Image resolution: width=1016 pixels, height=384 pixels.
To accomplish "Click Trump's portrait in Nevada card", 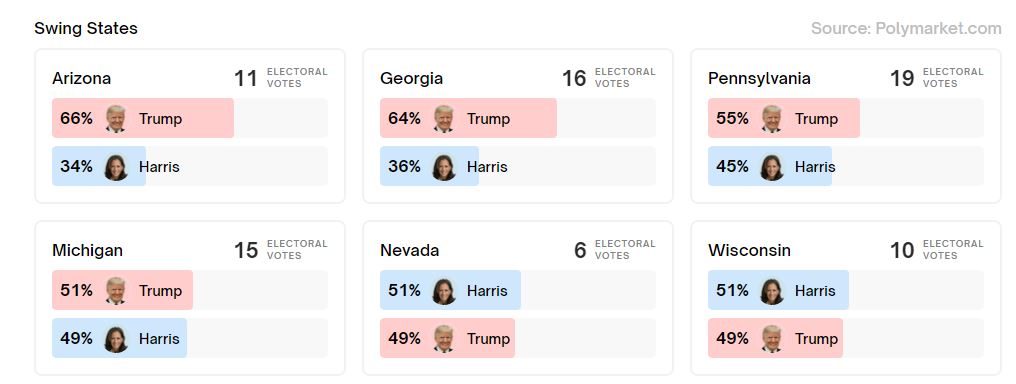I will 444,339.
